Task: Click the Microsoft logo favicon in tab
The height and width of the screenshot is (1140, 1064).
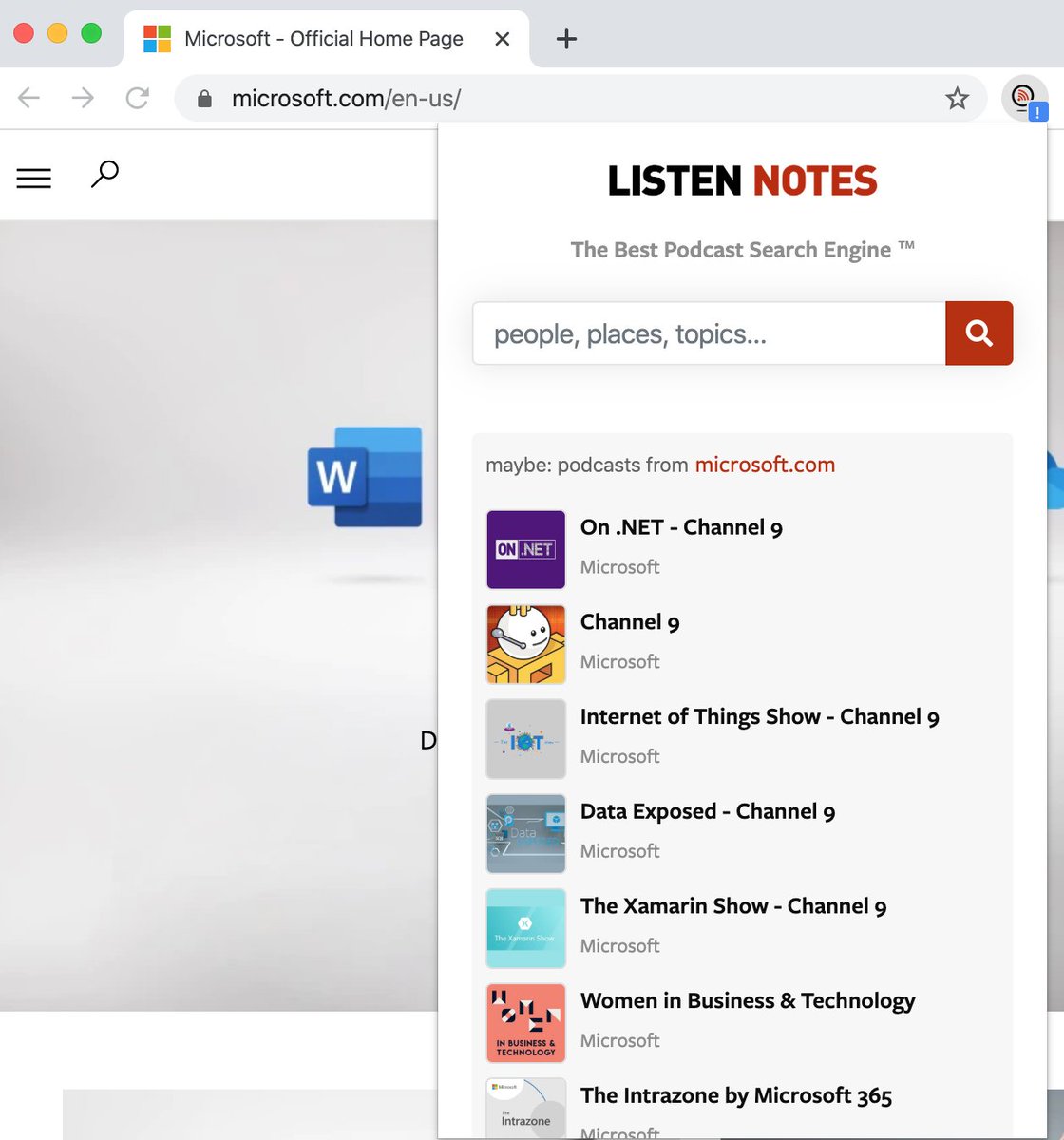Action: pyautogui.click(x=157, y=39)
